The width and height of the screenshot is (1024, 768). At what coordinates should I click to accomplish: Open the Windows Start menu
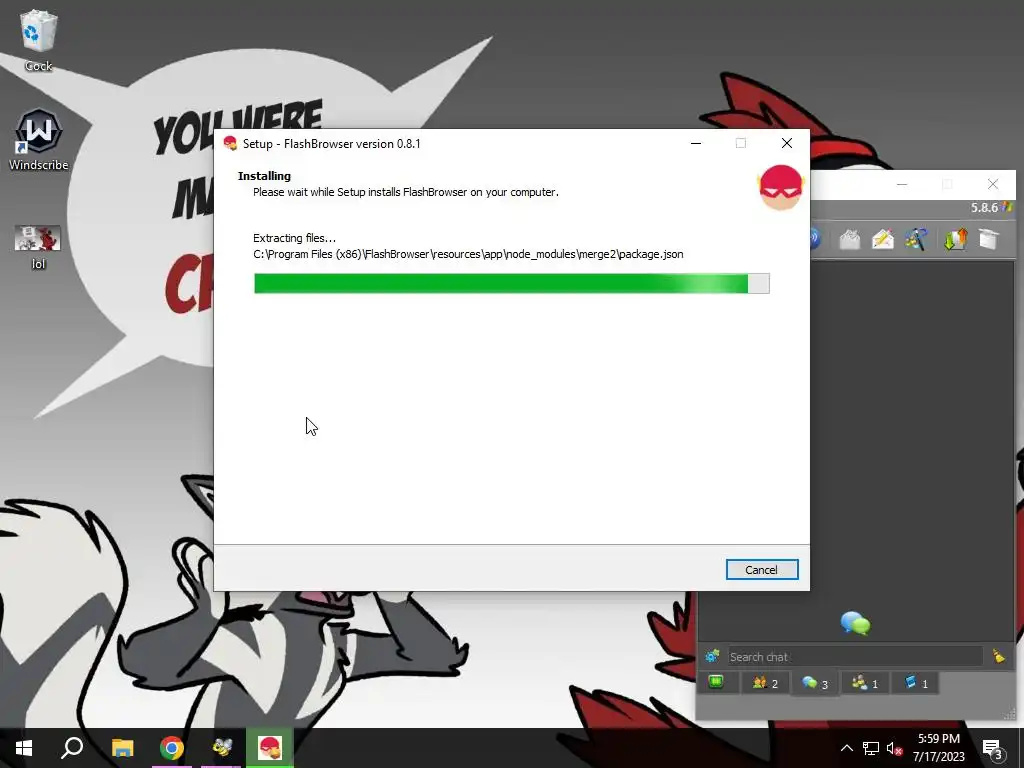click(x=24, y=748)
